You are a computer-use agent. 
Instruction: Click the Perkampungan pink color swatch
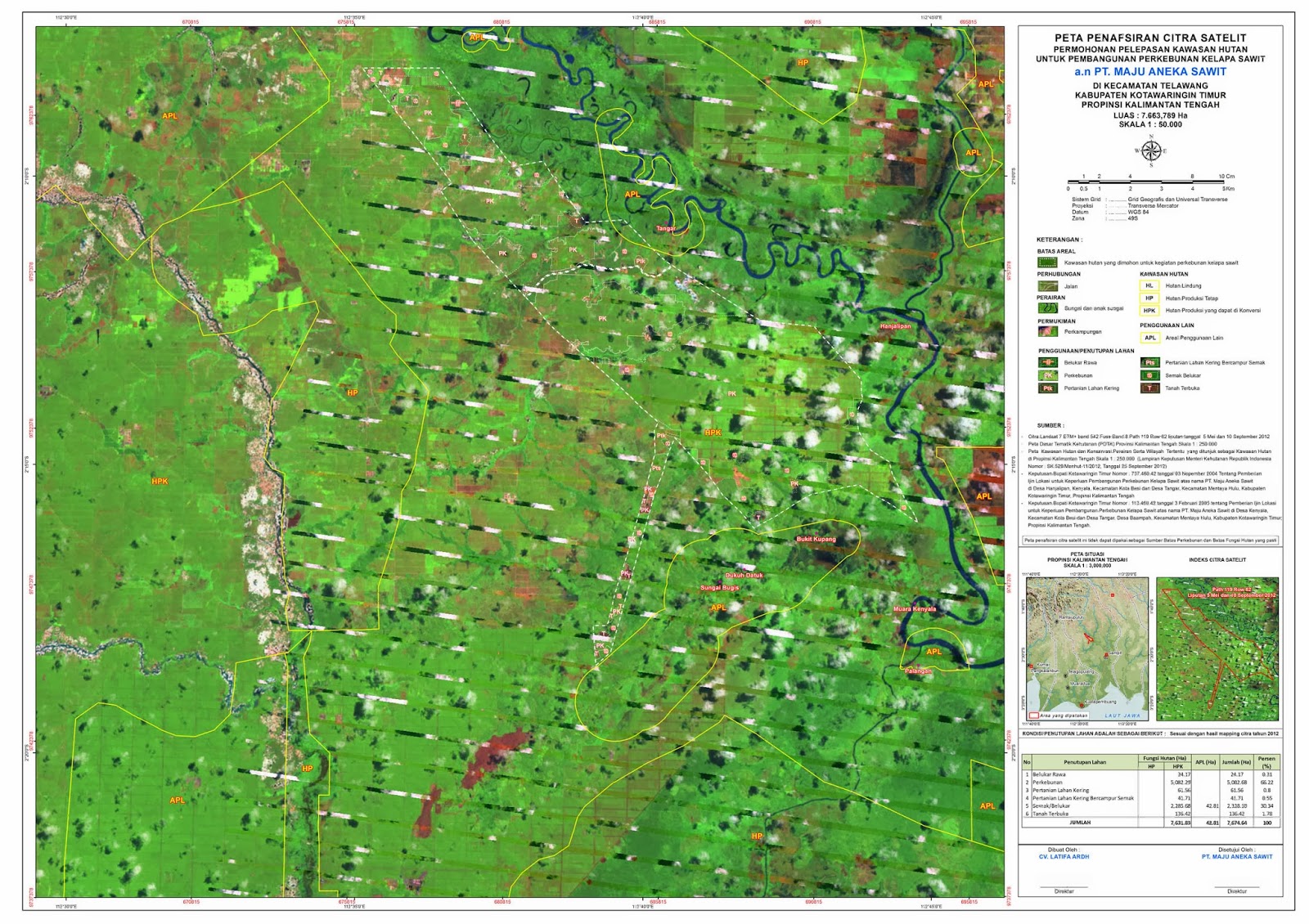pyautogui.click(x=1048, y=331)
